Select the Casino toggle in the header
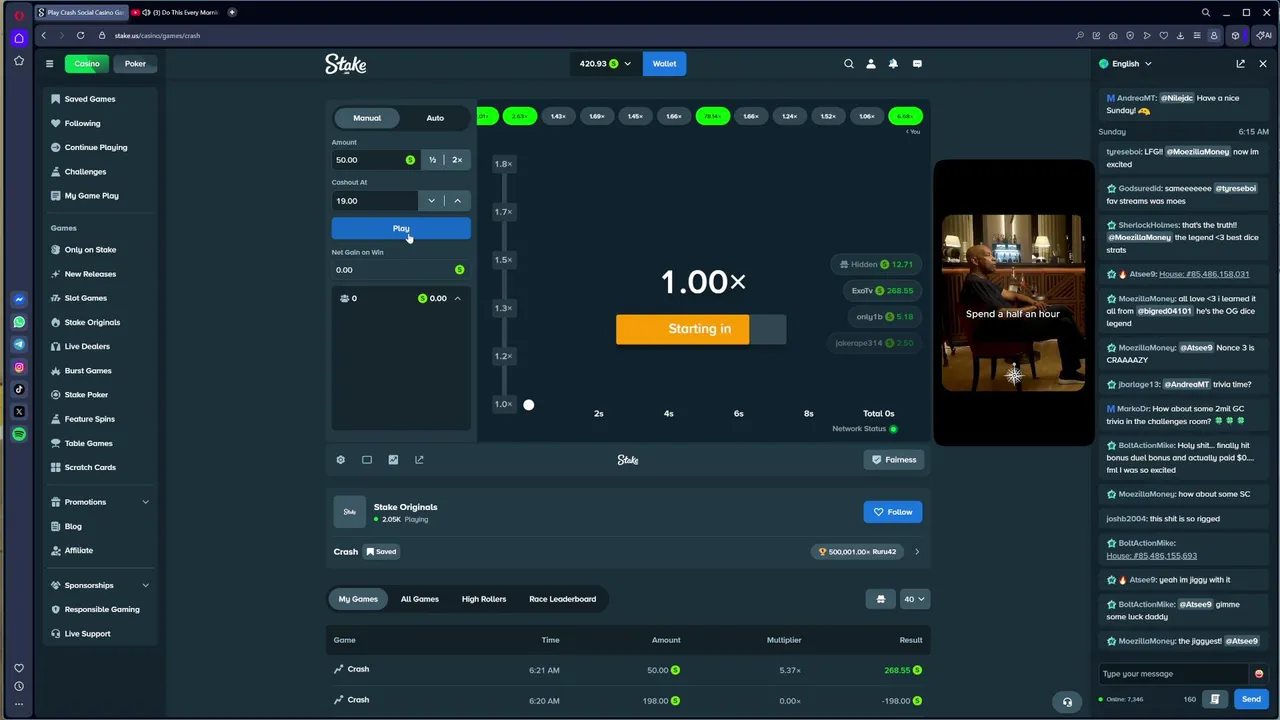1280x720 pixels. click(87, 64)
